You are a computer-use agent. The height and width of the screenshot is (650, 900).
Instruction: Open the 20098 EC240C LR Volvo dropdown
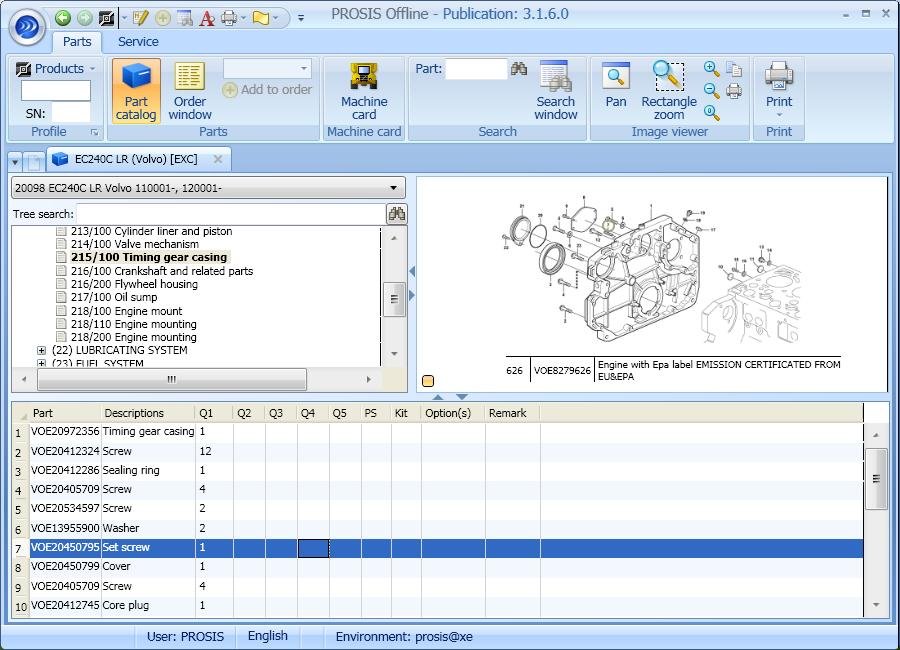click(208, 188)
